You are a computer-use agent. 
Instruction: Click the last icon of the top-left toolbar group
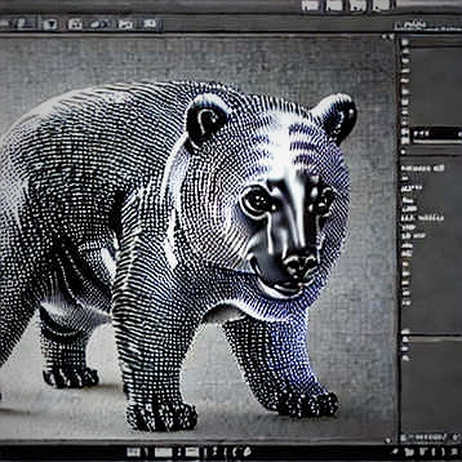[x=150, y=24]
